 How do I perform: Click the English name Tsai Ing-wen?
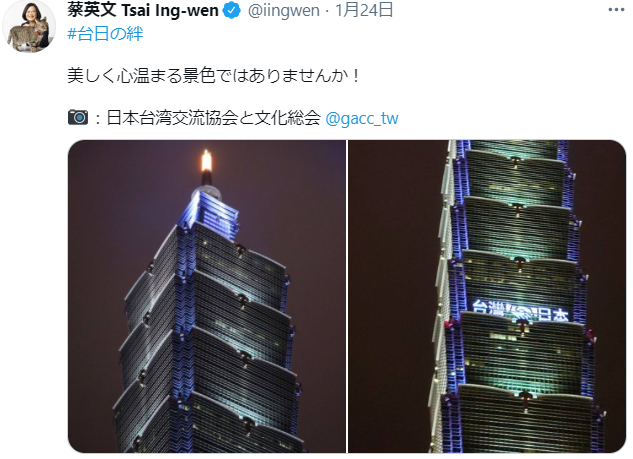(x=170, y=10)
